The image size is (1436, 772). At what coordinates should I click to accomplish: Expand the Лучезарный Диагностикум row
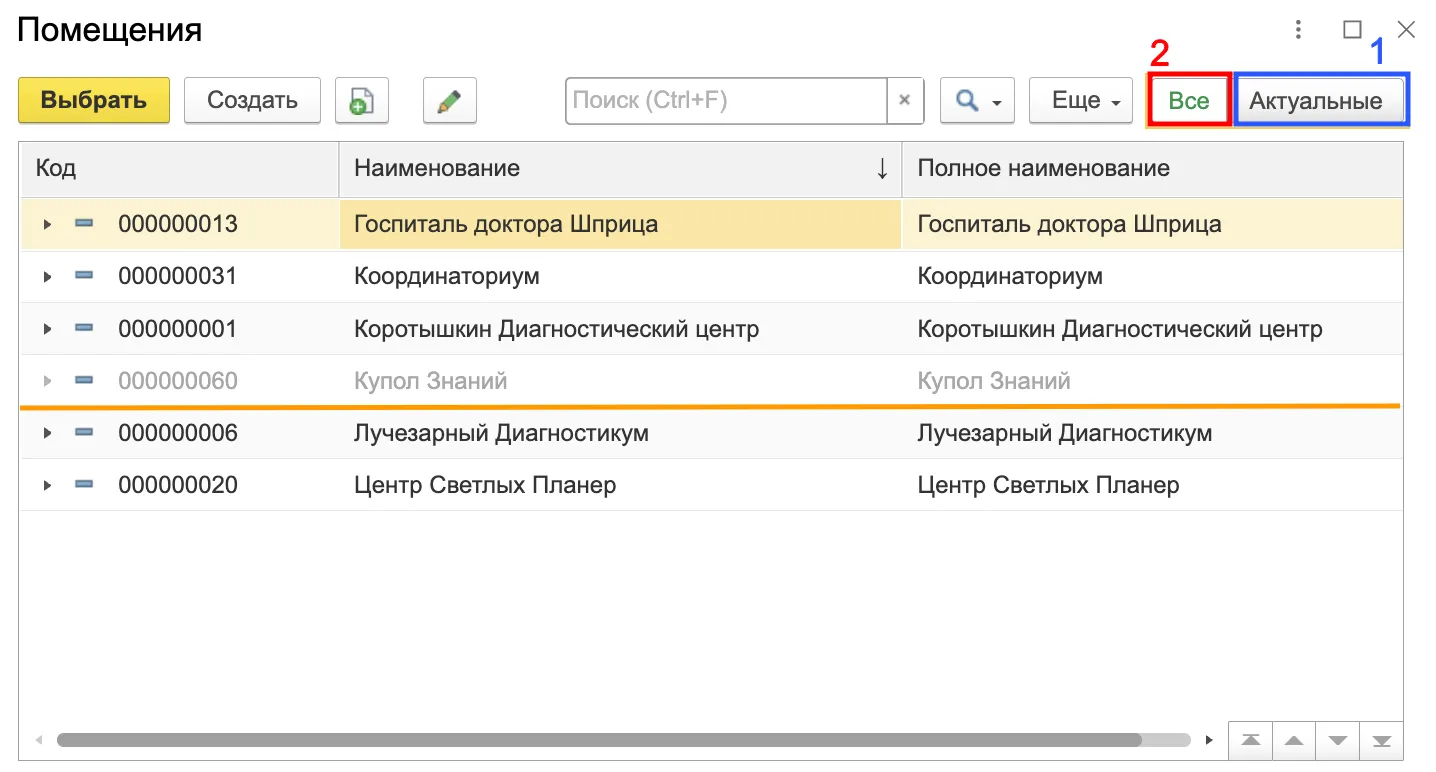(47, 433)
